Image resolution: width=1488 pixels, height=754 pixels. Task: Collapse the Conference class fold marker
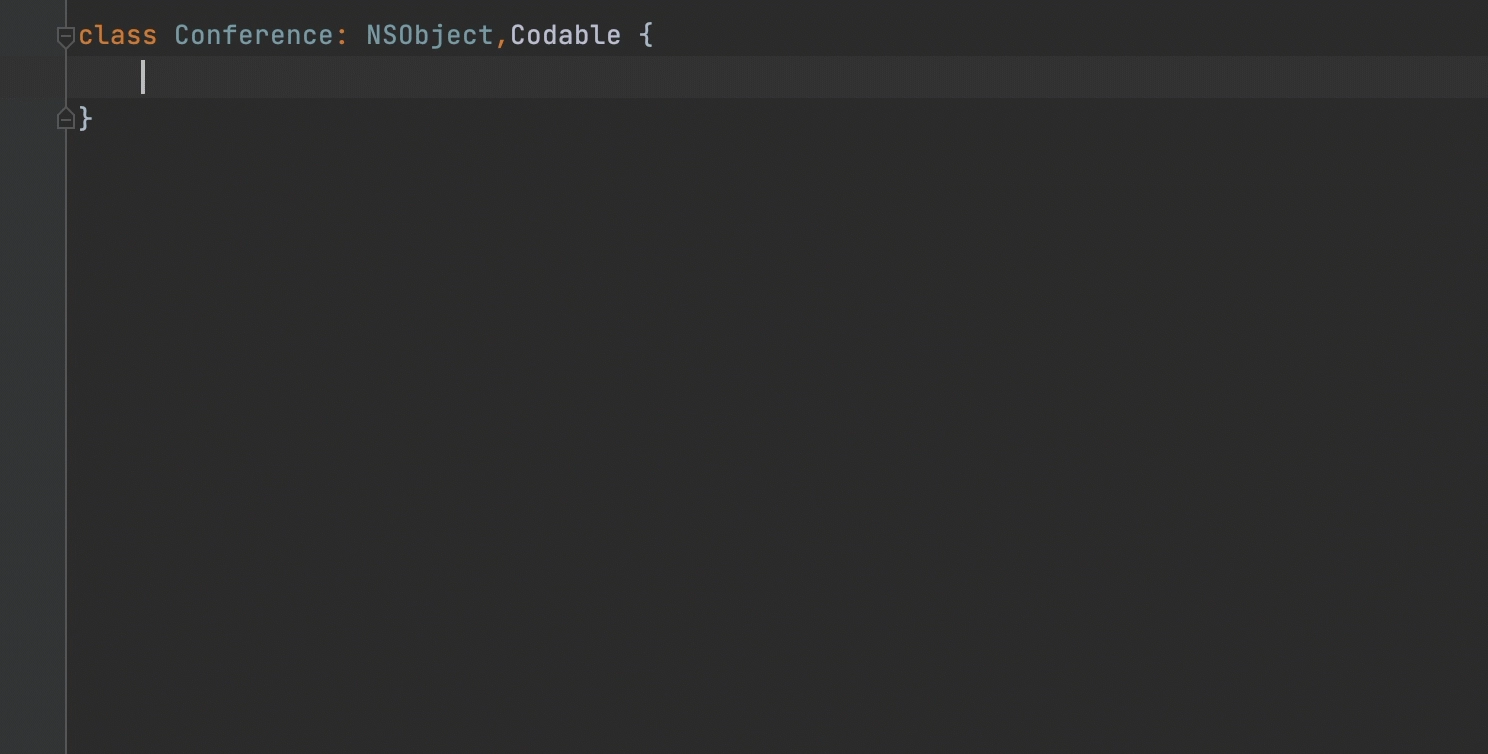[x=66, y=37]
